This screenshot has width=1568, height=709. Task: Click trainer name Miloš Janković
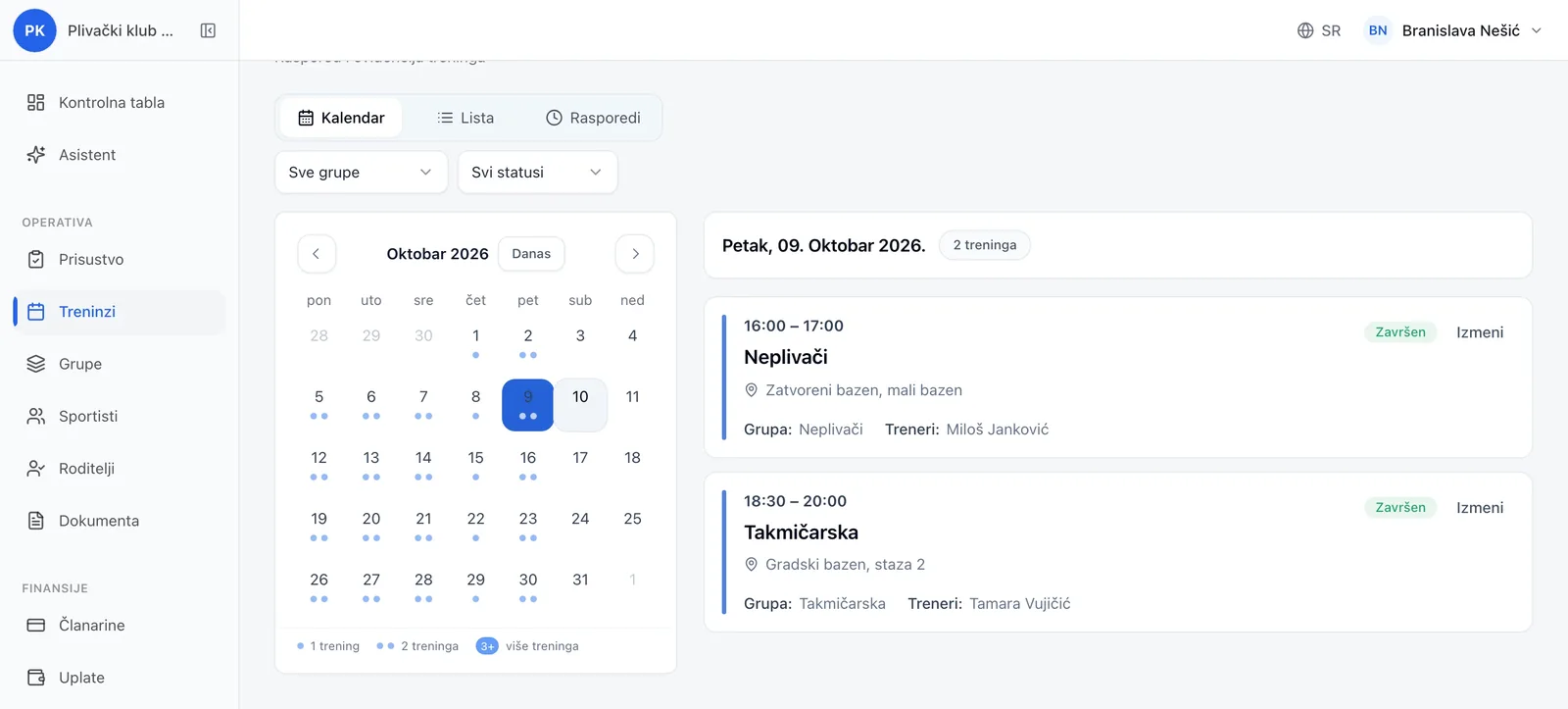(998, 430)
